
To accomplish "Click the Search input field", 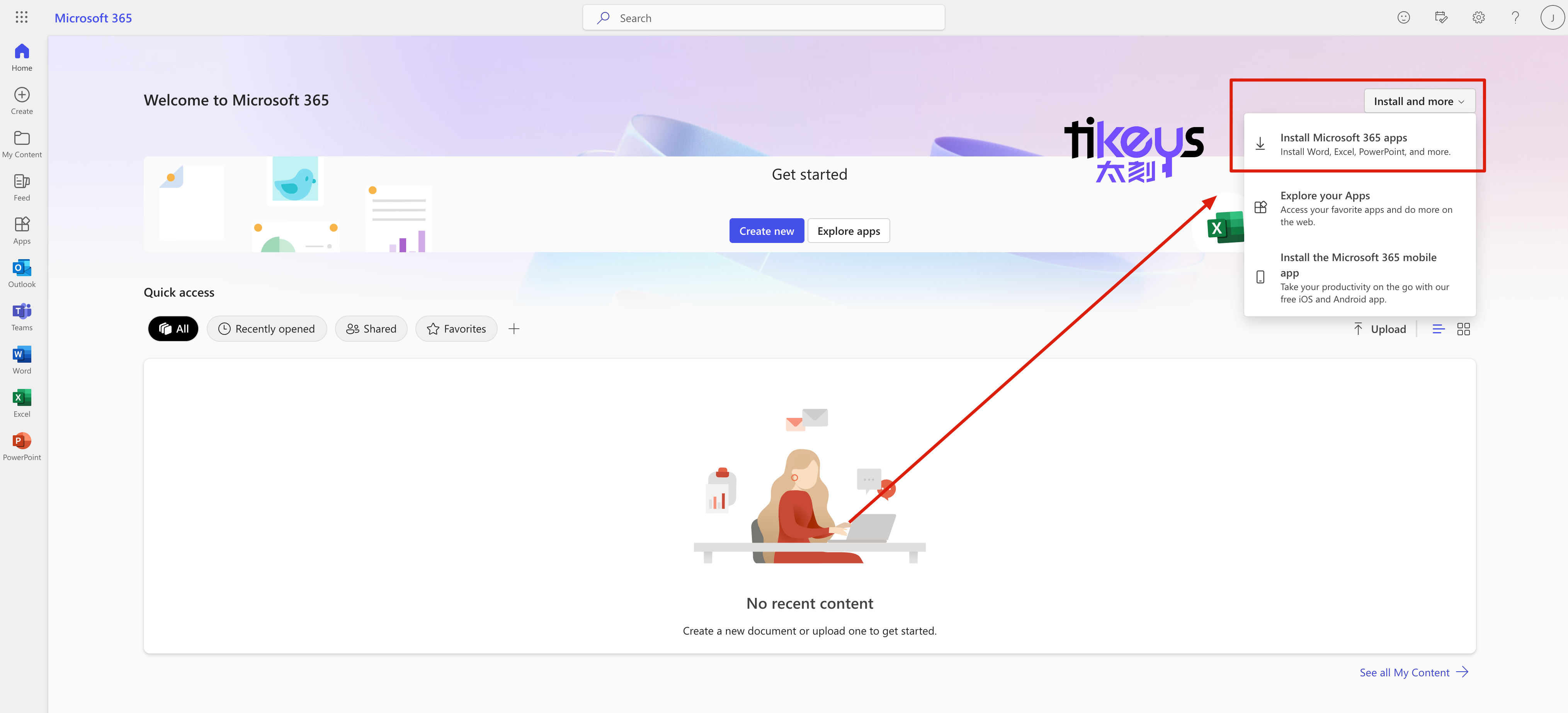I will (764, 18).
